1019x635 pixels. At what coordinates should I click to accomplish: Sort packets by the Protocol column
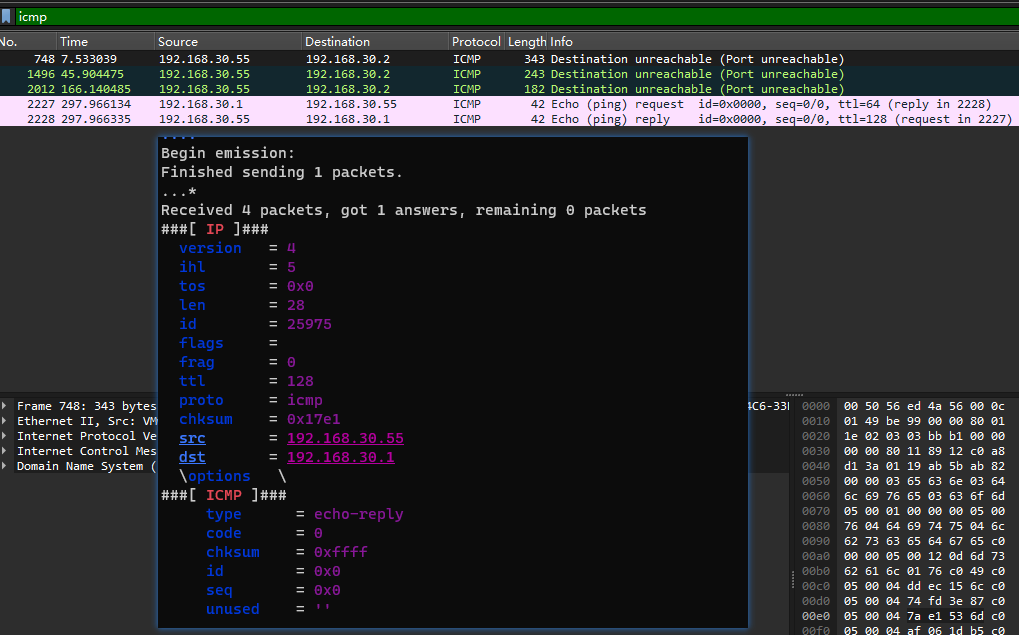[x=475, y=41]
